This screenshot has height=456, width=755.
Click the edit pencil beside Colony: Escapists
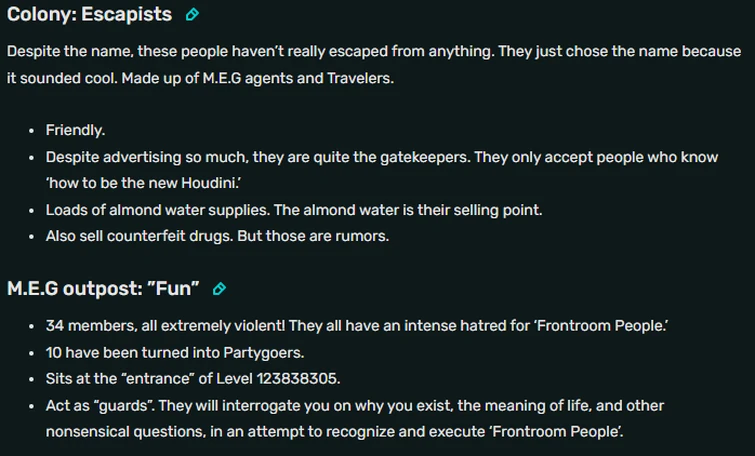[x=192, y=15]
